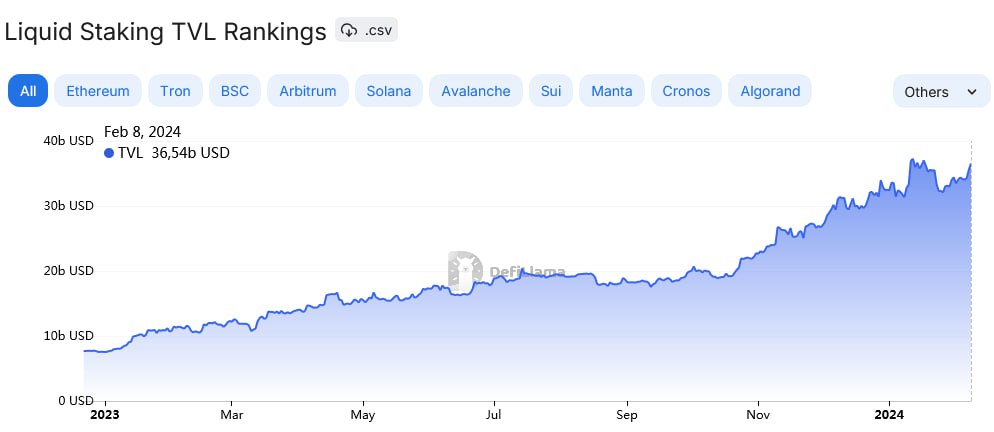Click the Liquid Staking TVL Rankings heading

[165, 31]
